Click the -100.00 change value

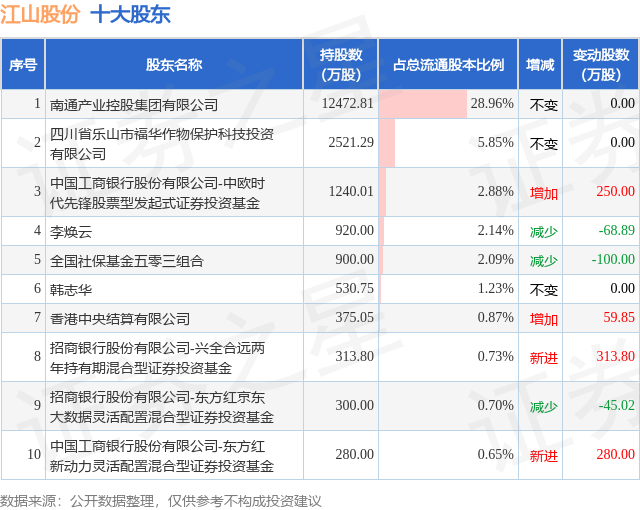point(613,259)
